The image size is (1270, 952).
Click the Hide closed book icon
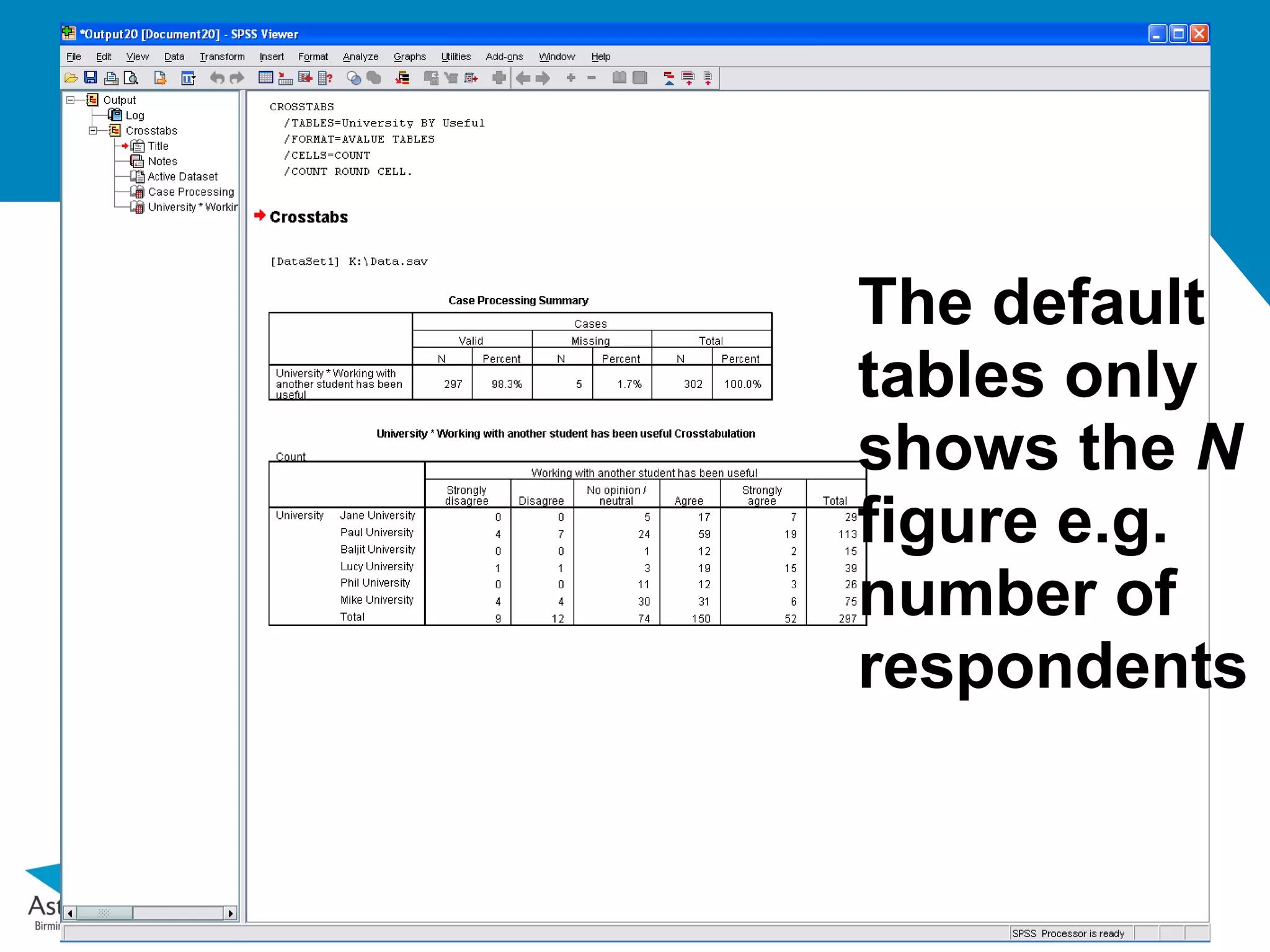pos(639,78)
